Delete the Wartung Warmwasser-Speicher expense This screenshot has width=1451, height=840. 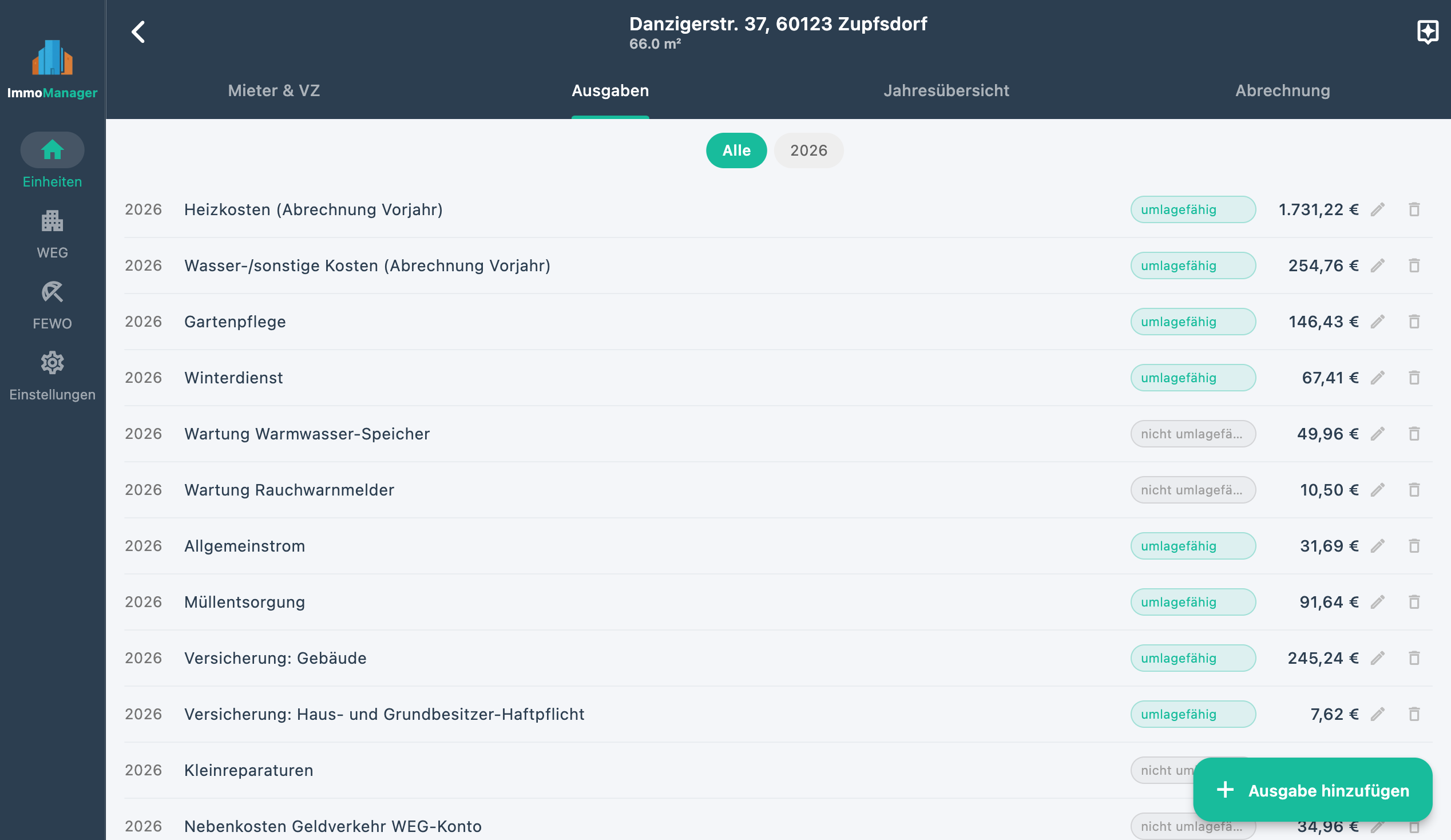(x=1414, y=434)
